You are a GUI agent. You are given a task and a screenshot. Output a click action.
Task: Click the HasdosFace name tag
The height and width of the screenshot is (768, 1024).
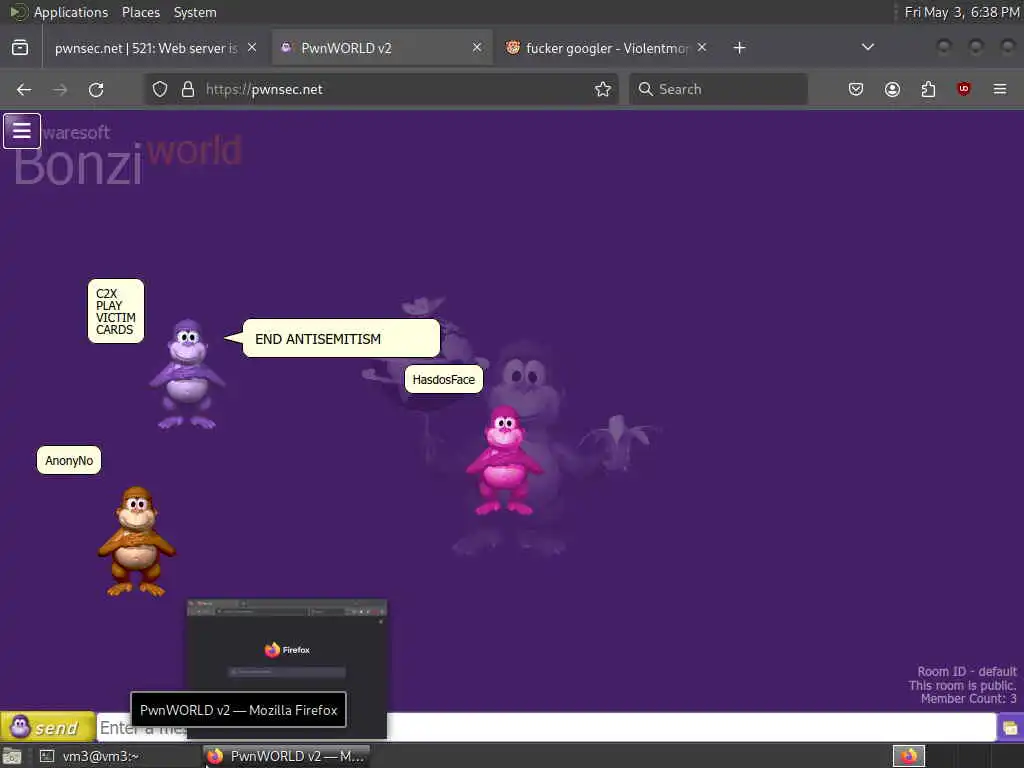pos(443,379)
